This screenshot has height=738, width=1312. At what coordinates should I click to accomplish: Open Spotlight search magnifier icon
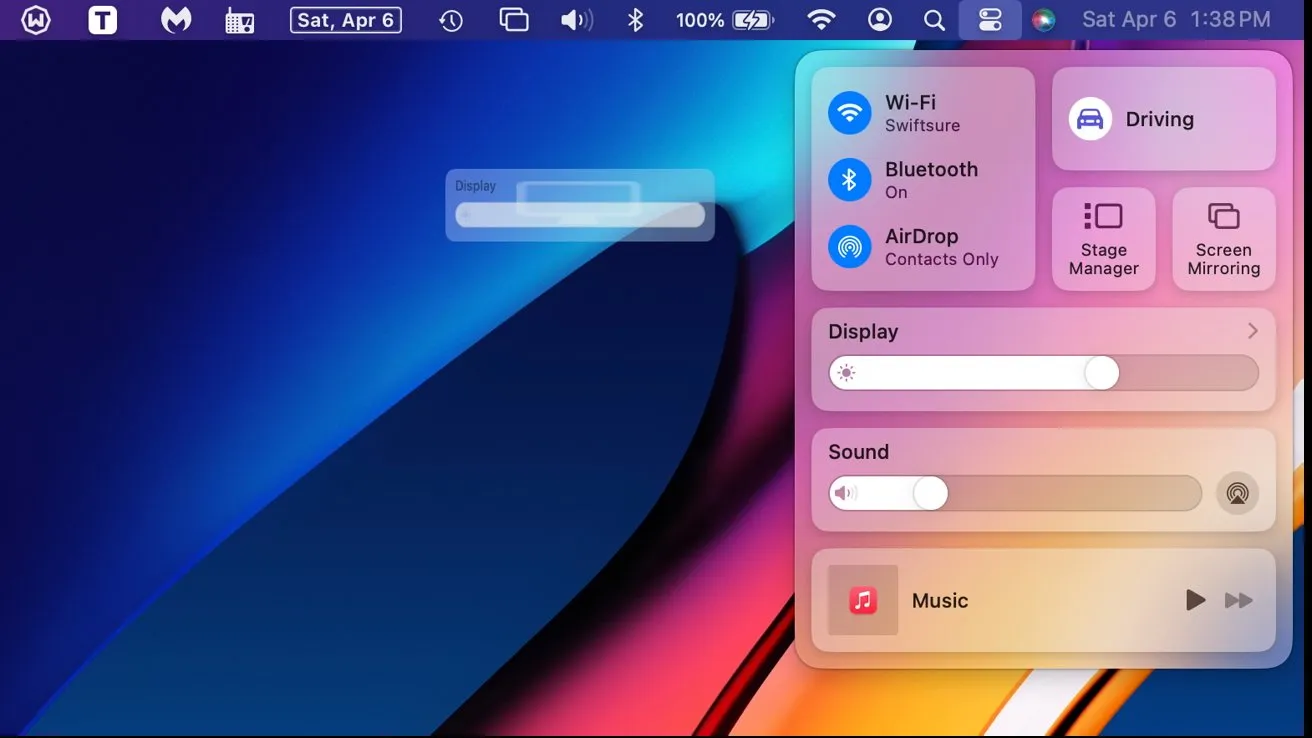[934, 20]
